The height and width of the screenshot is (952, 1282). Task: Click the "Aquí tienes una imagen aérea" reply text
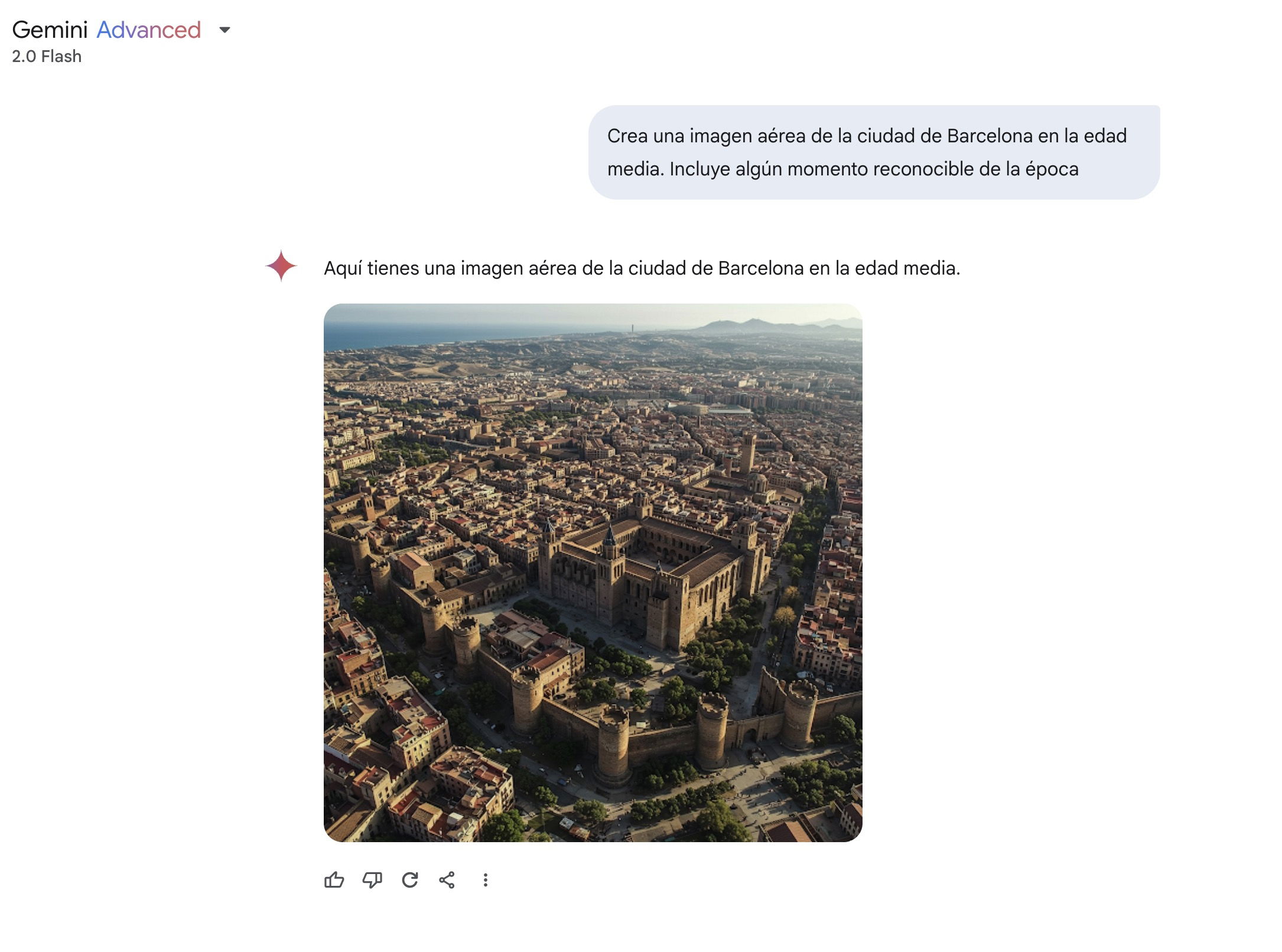pos(642,268)
